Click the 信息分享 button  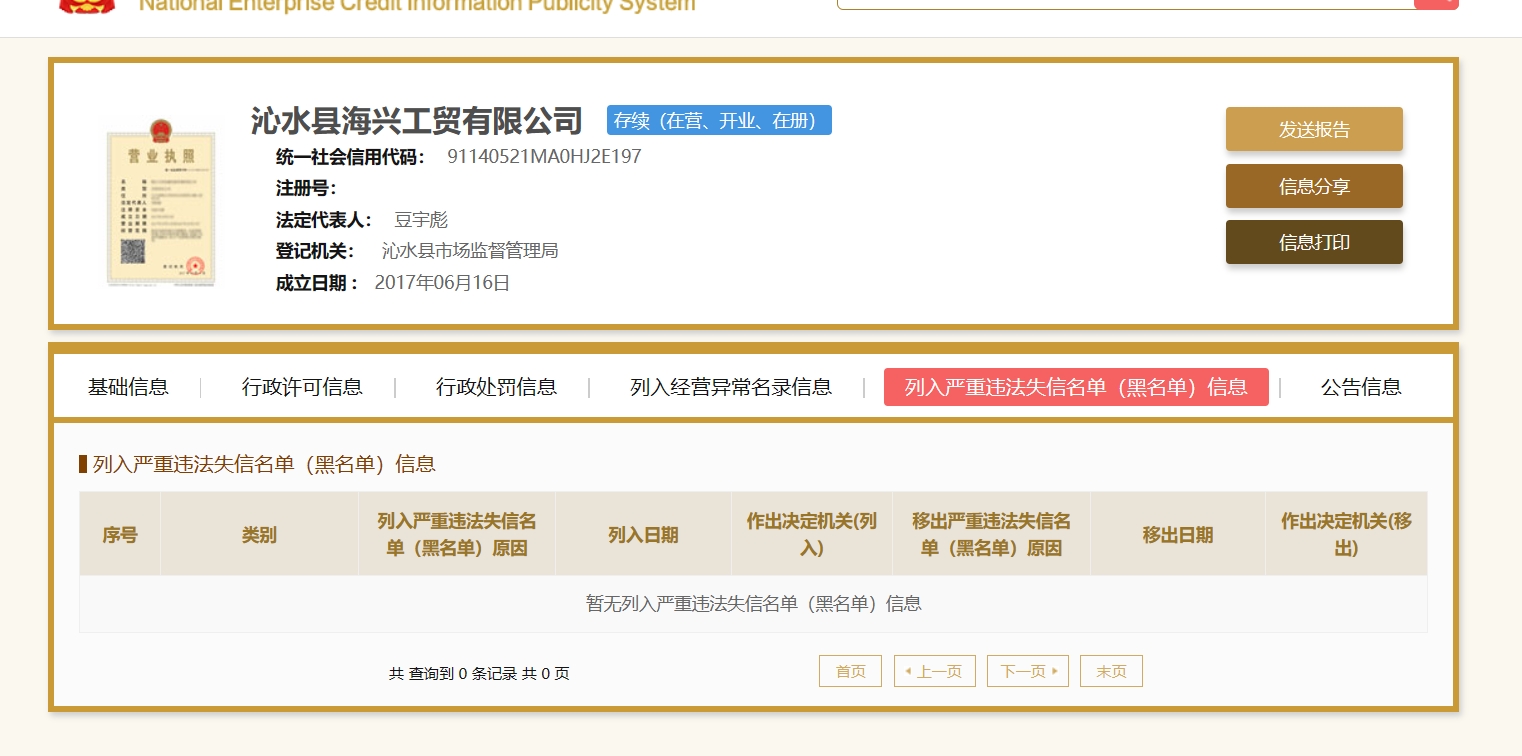click(1314, 186)
